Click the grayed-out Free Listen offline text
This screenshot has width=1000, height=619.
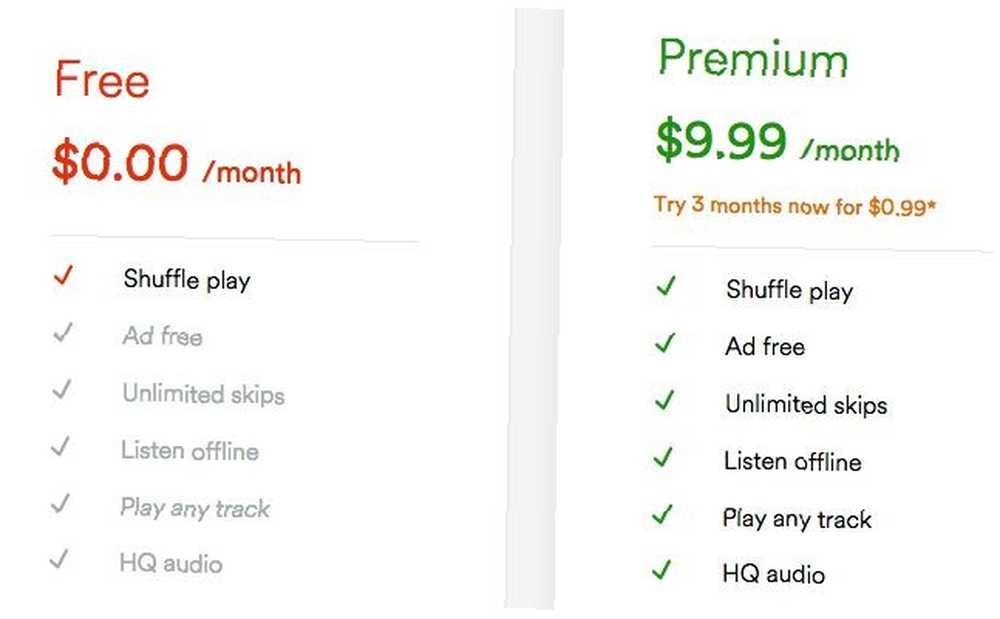click(x=190, y=451)
